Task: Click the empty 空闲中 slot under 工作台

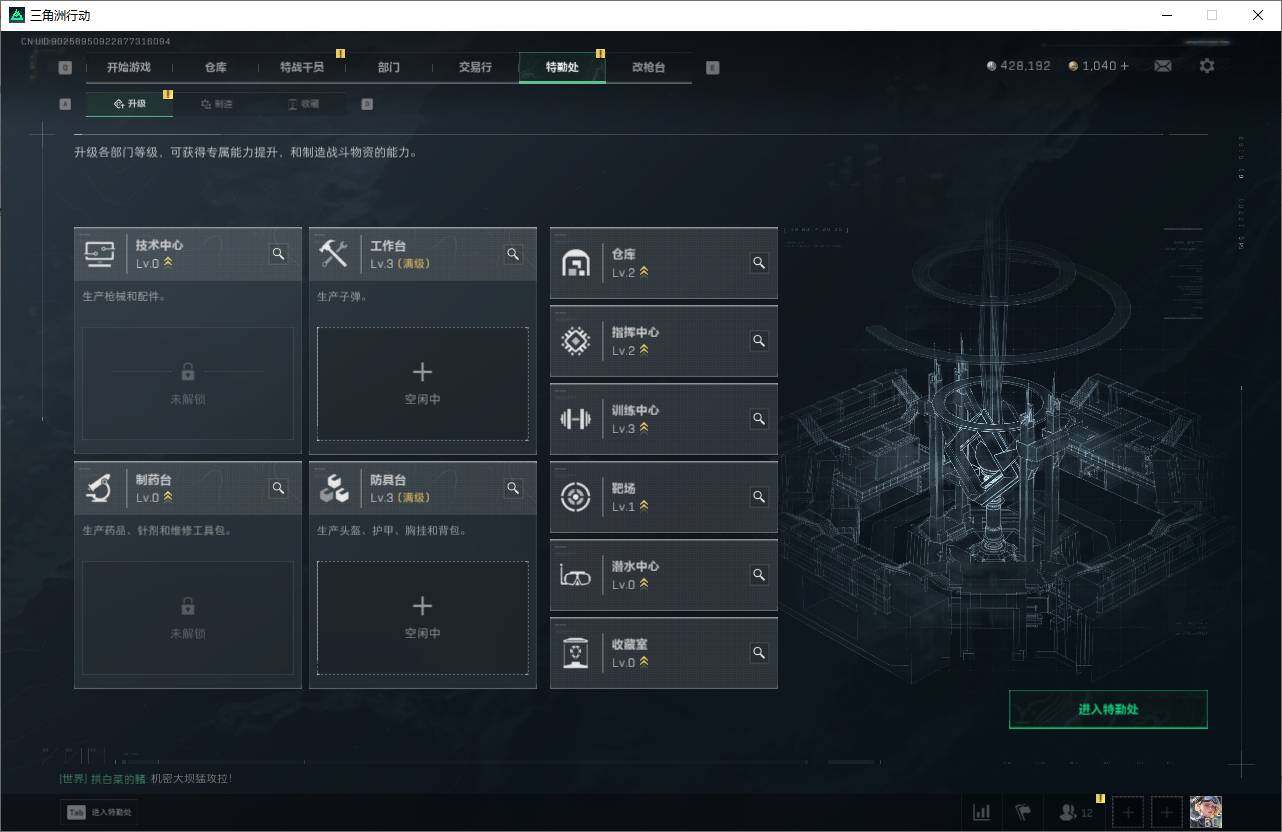Action: click(x=422, y=383)
